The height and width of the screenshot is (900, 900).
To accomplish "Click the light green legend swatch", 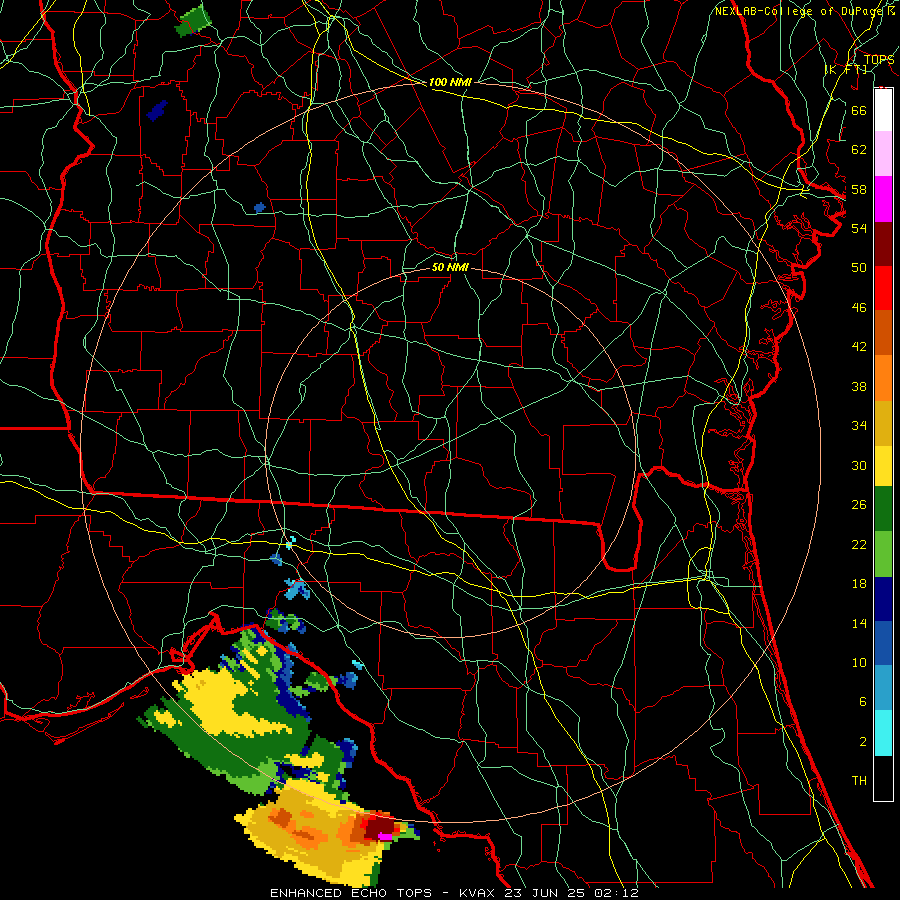I will click(x=883, y=554).
